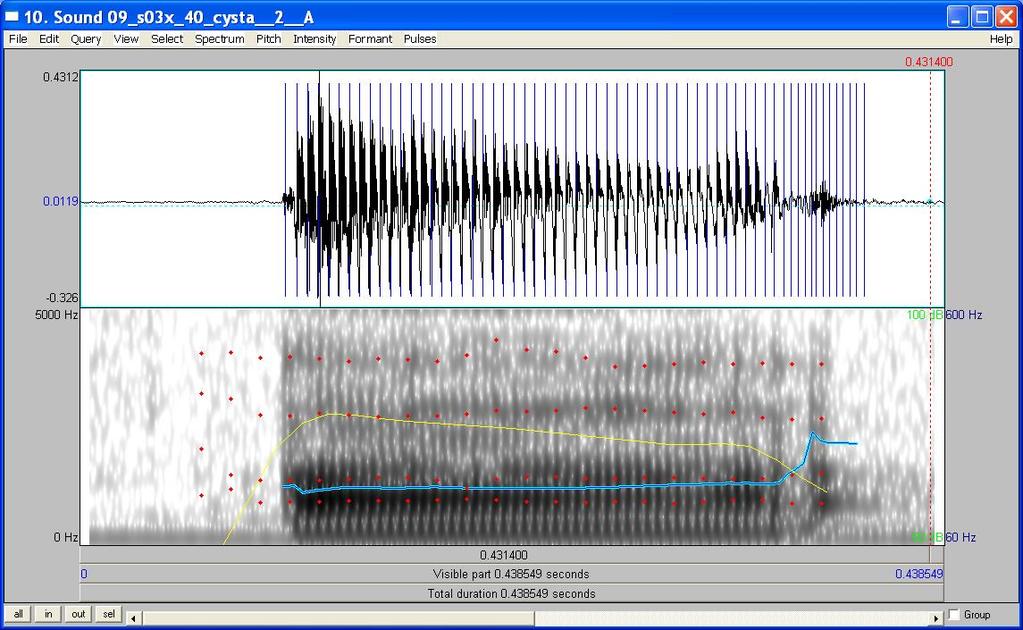Open the Pitch menu
The height and width of the screenshot is (630, 1023).
[x=268, y=39]
